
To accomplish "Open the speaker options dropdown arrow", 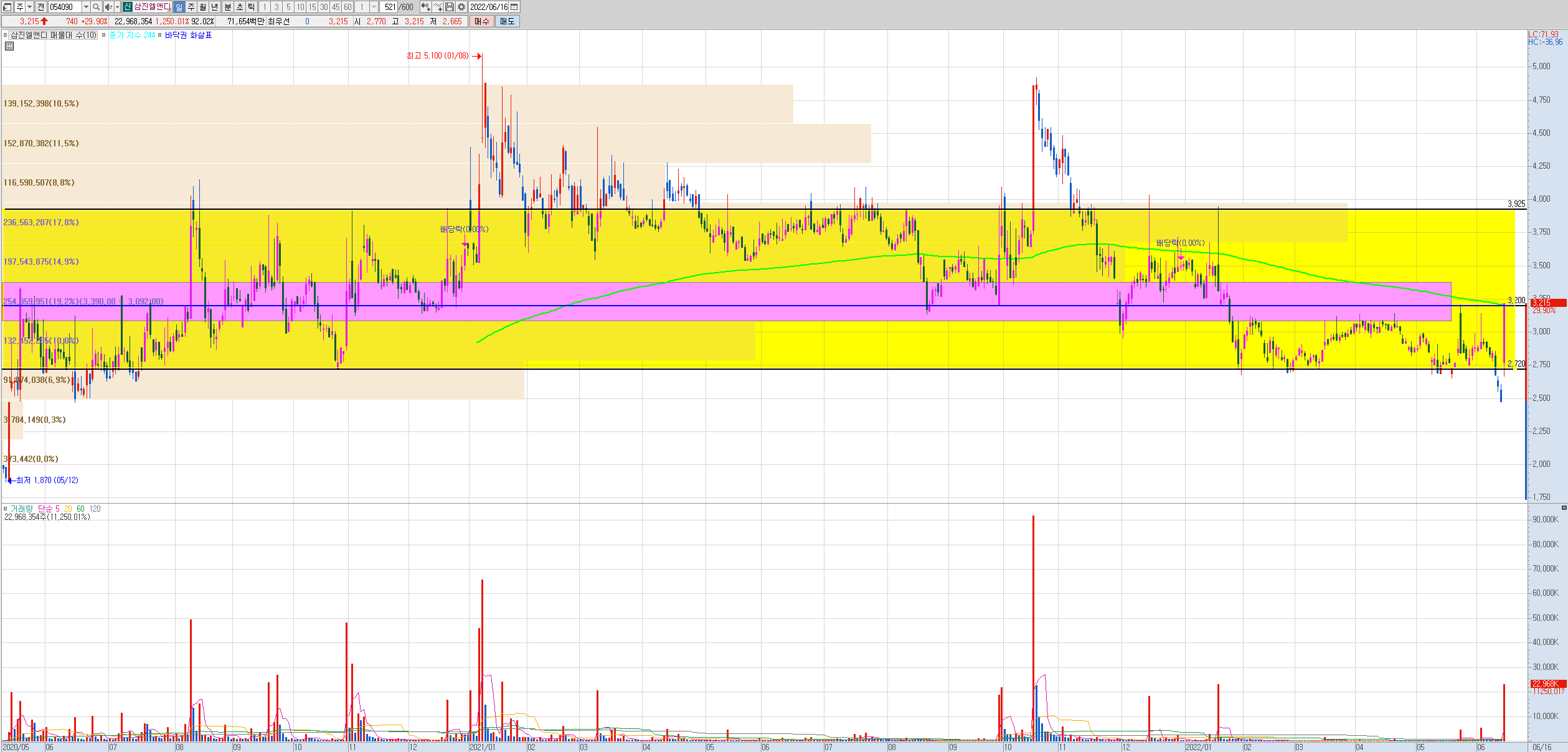I will (117, 7).
